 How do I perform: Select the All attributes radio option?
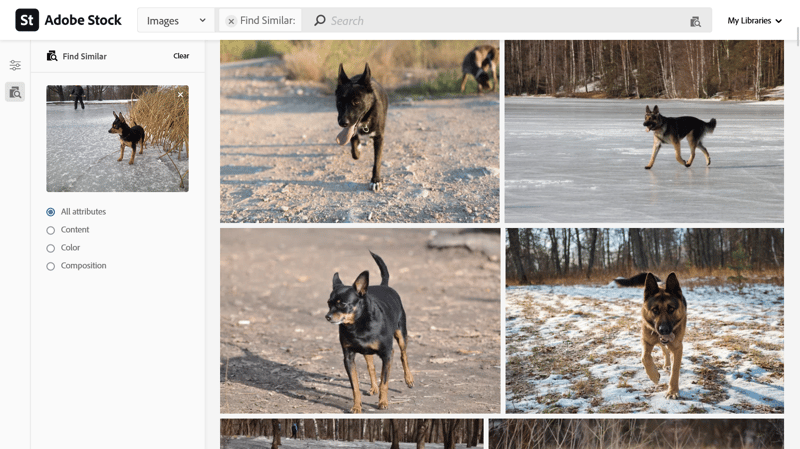click(51, 212)
